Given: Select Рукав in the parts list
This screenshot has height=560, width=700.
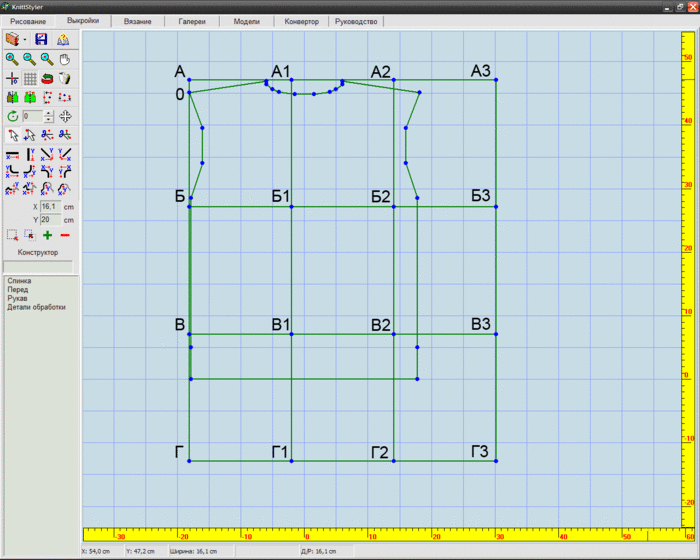Looking at the screenshot, I should (17, 298).
